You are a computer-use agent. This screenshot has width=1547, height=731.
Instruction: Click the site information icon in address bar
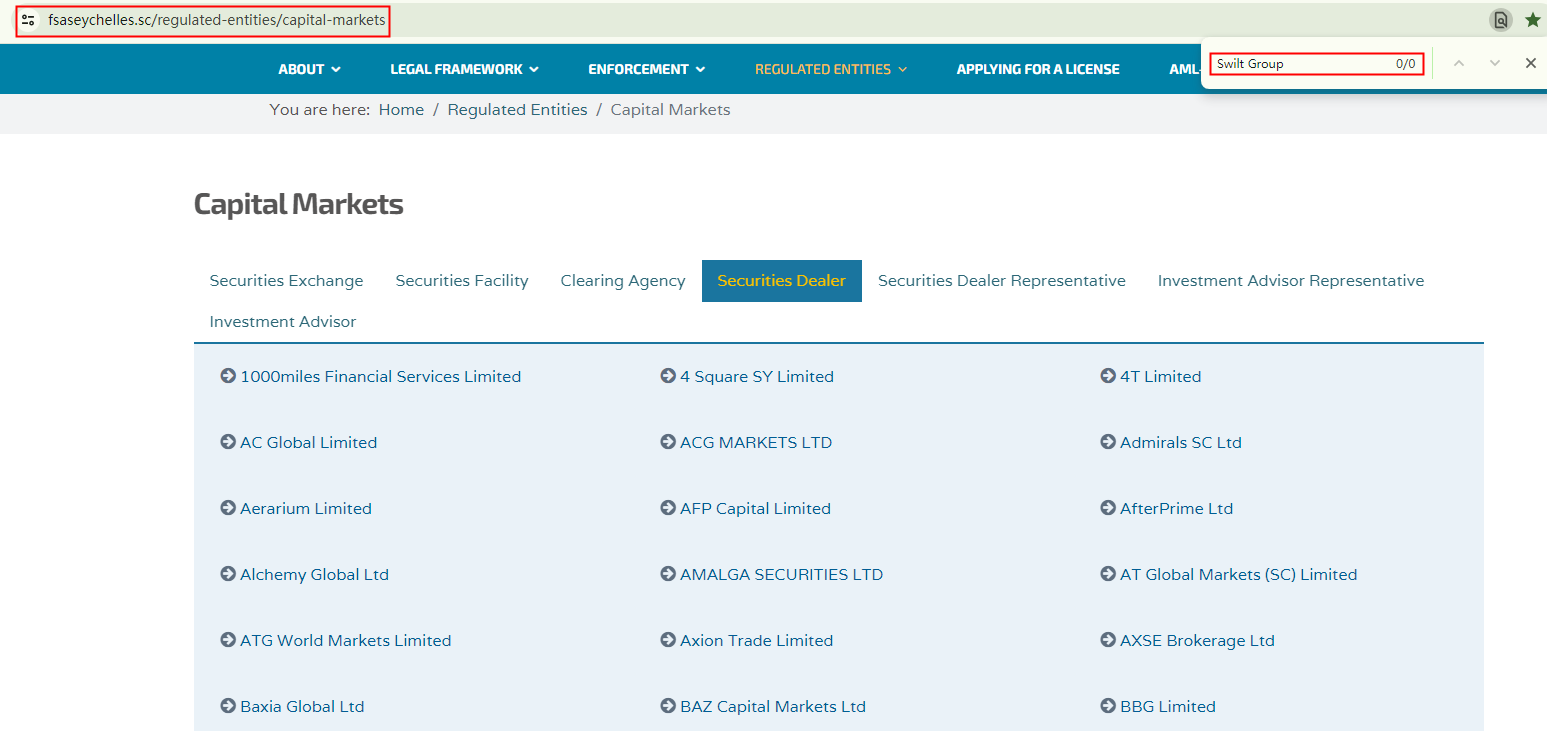click(28, 20)
